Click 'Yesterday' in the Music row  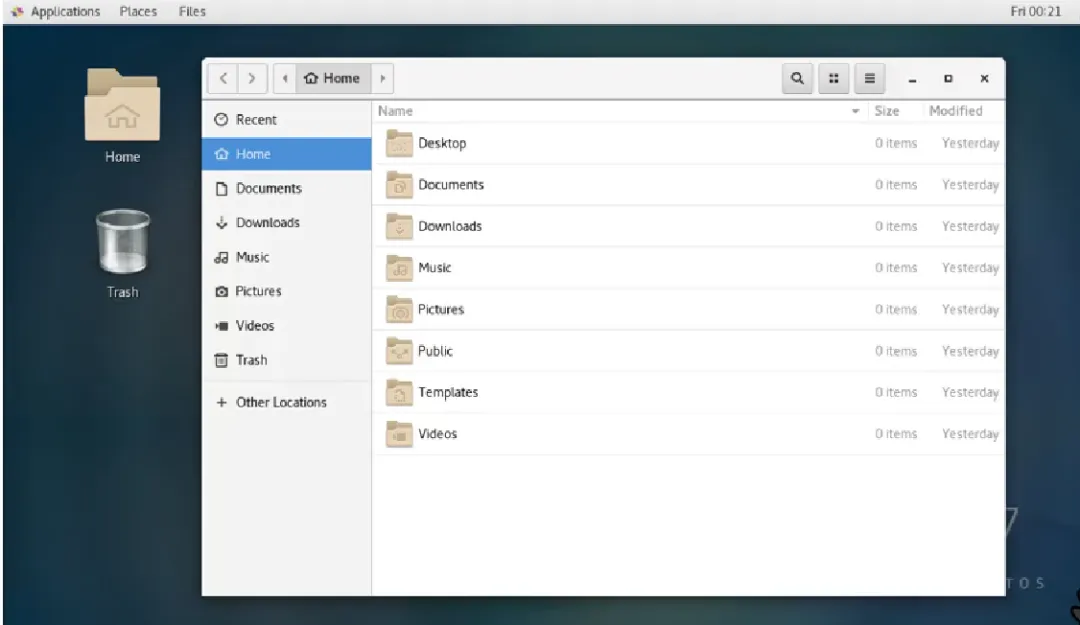click(970, 267)
